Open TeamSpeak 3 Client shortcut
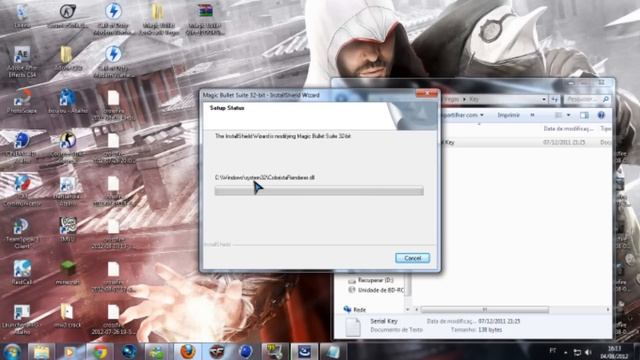 [22, 233]
